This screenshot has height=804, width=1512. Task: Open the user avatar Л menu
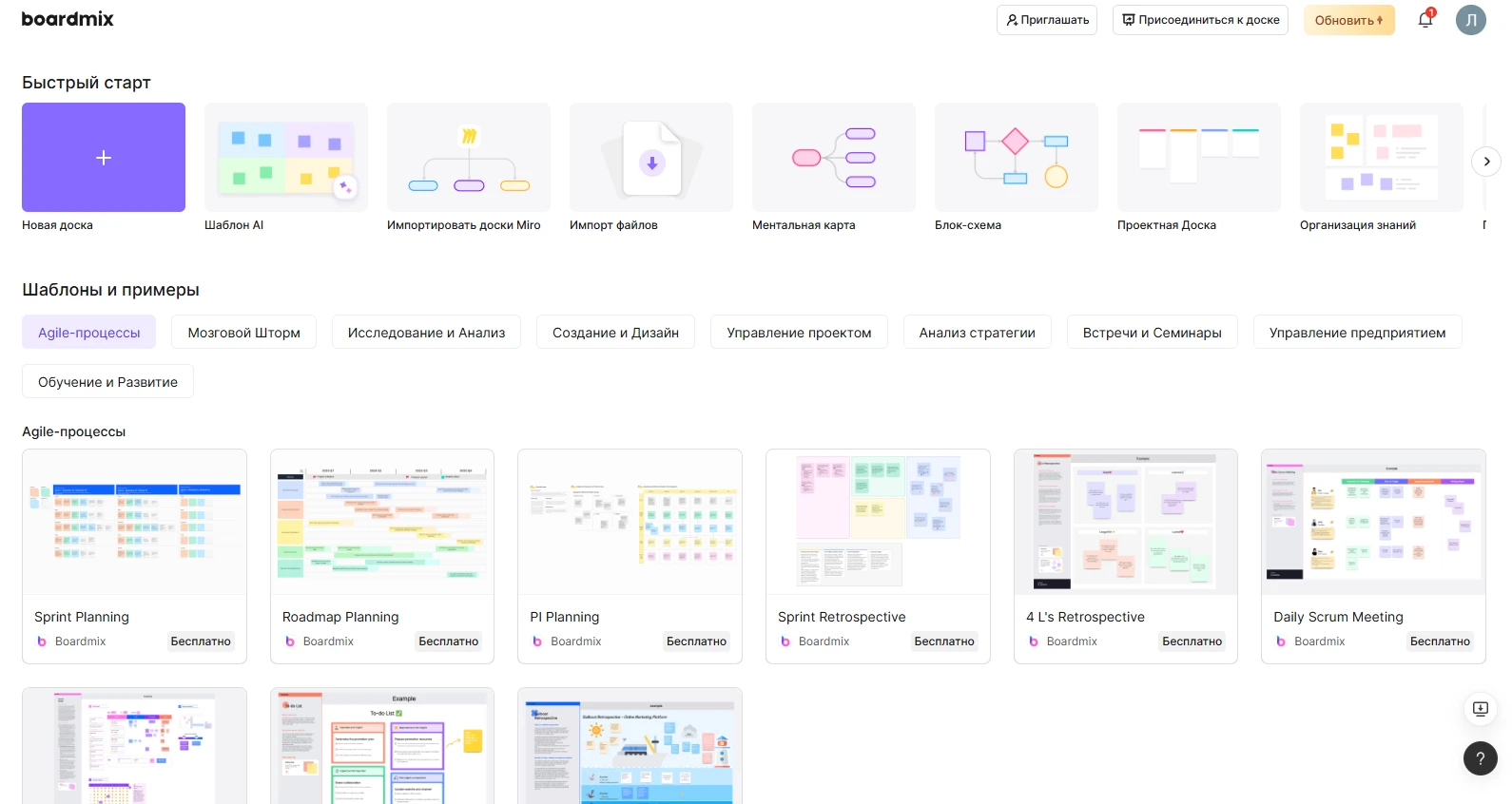[x=1471, y=20]
